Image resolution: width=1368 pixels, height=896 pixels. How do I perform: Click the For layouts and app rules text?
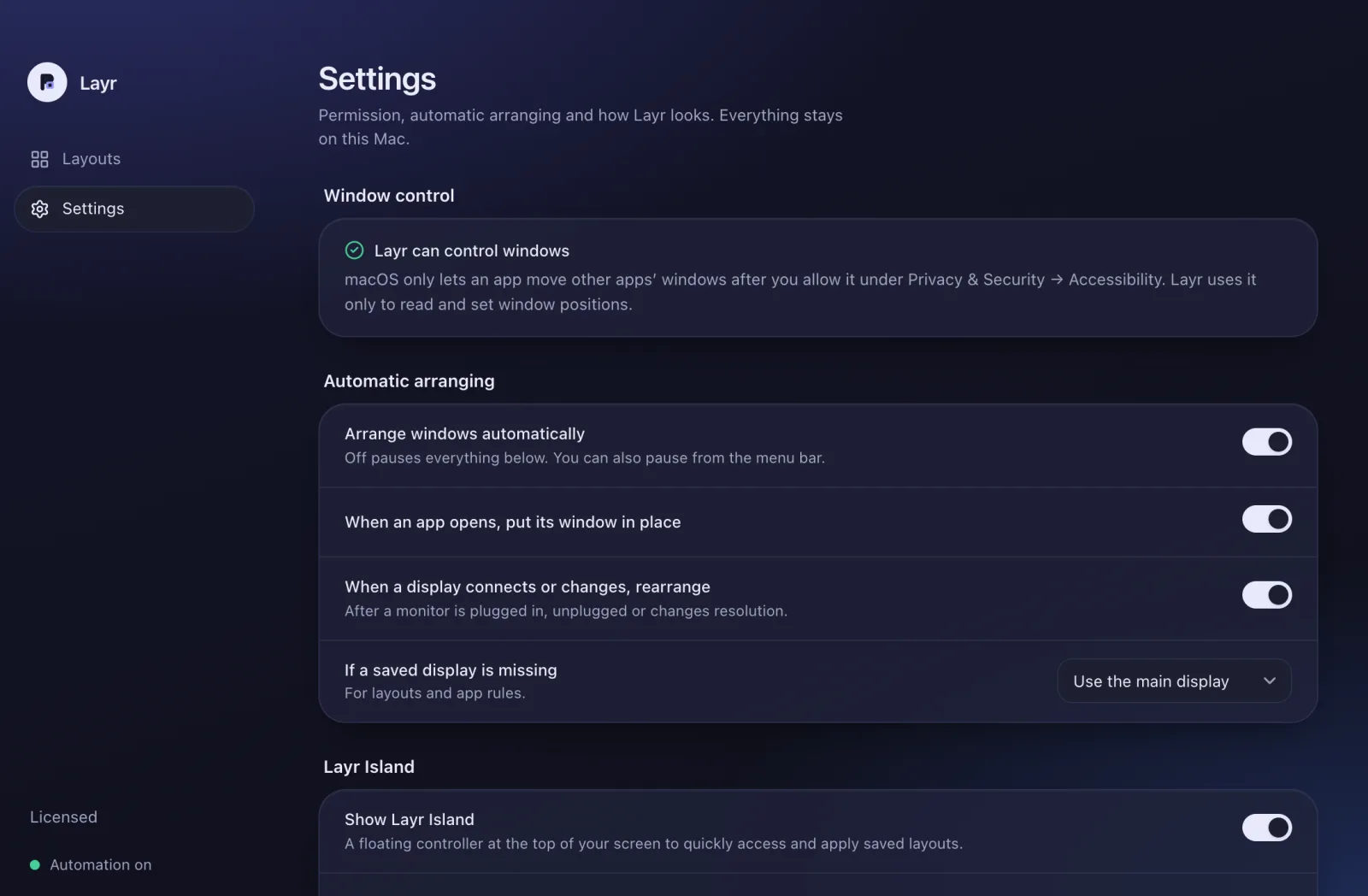click(x=434, y=693)
